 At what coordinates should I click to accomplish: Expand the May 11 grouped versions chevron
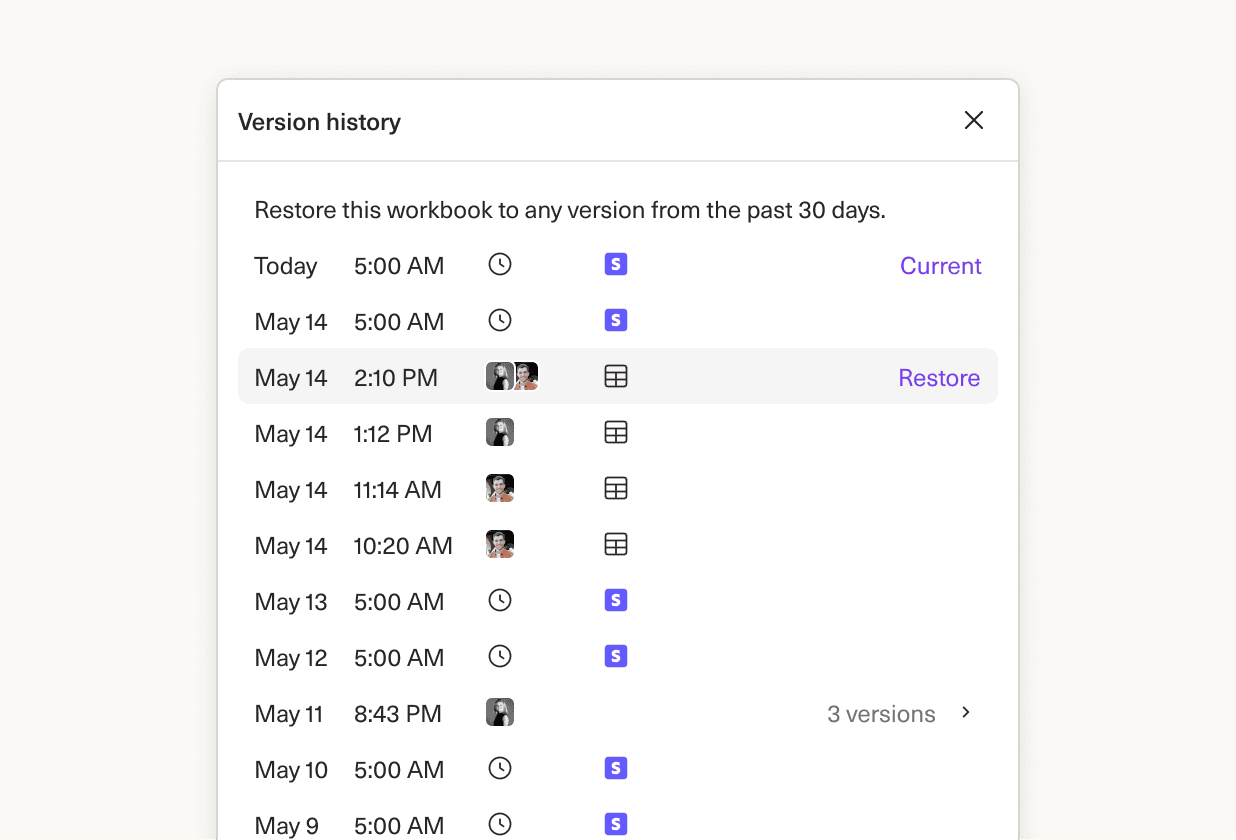pos(966,712)
